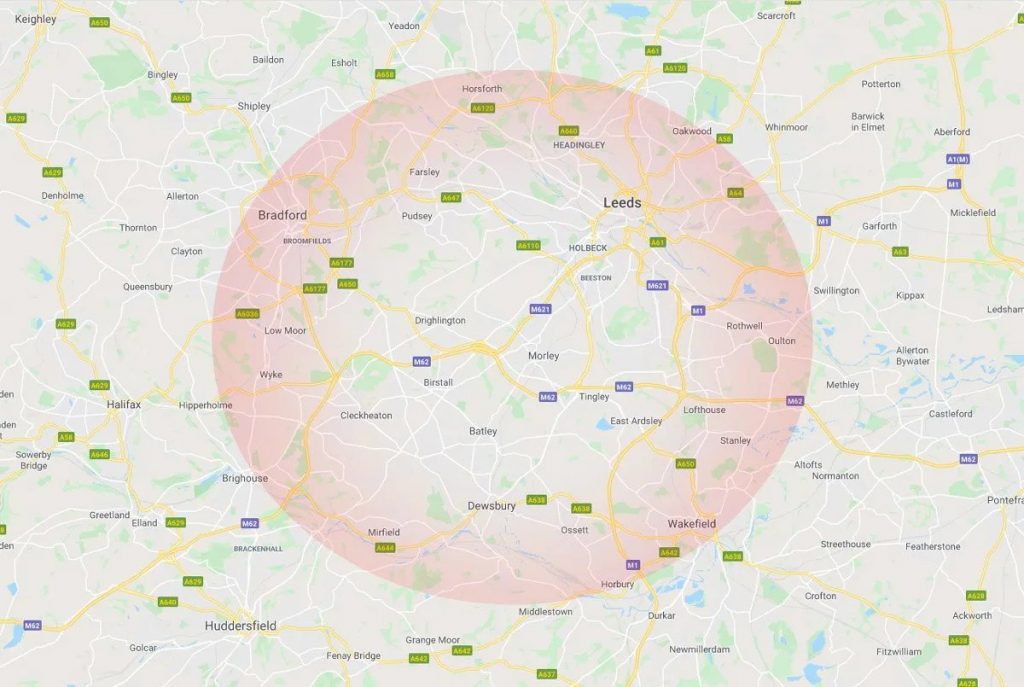The height and width of the screenshot is (687, 1024).
Task: Select the A6110 road shield west of Holbeck
Action: (528, 246)
